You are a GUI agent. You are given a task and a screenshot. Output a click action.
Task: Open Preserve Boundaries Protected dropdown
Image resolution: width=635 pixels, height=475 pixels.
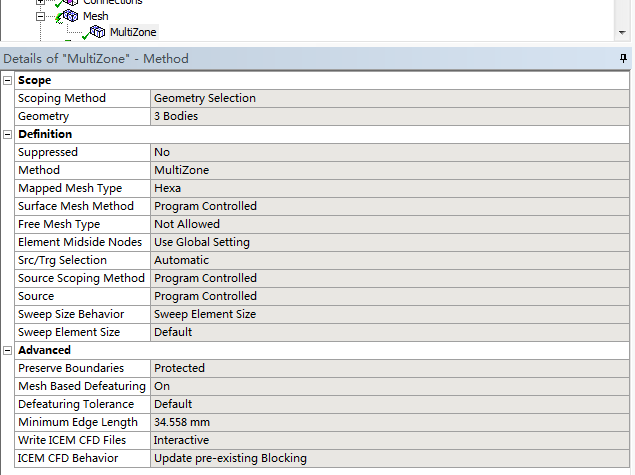[x=390, y=368]
